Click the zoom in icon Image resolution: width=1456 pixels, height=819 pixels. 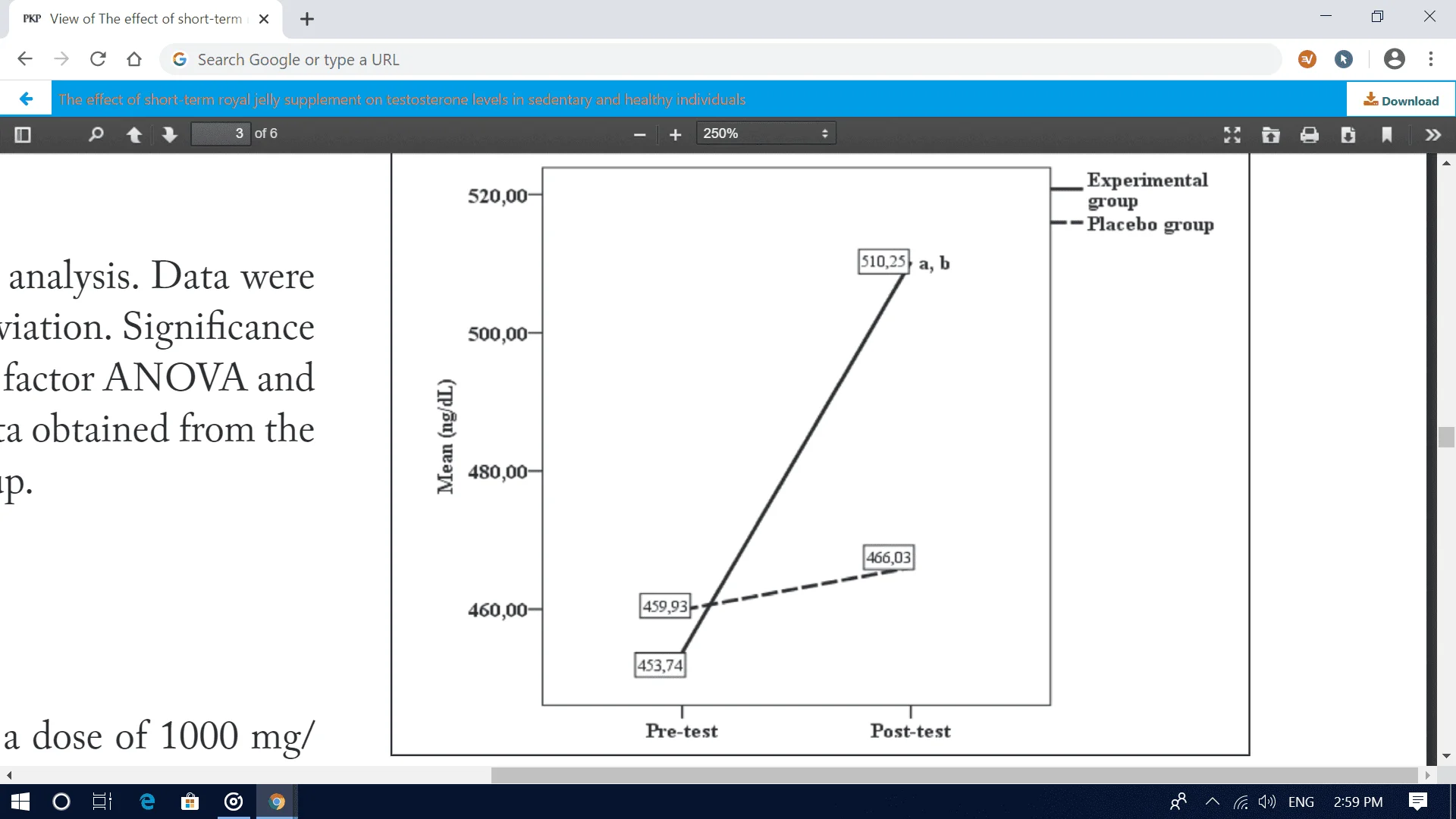676,133
